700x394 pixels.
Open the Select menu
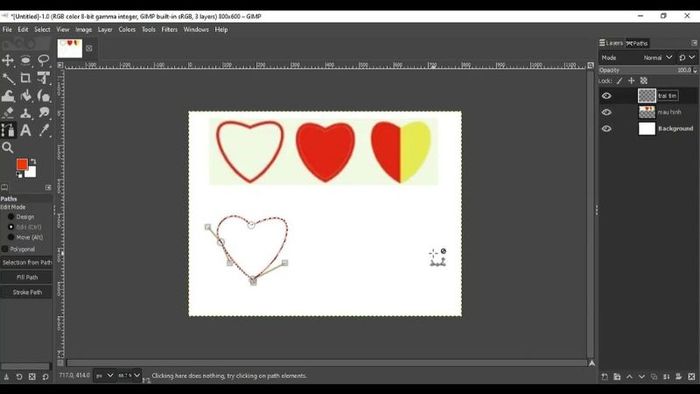click(42, 29)
